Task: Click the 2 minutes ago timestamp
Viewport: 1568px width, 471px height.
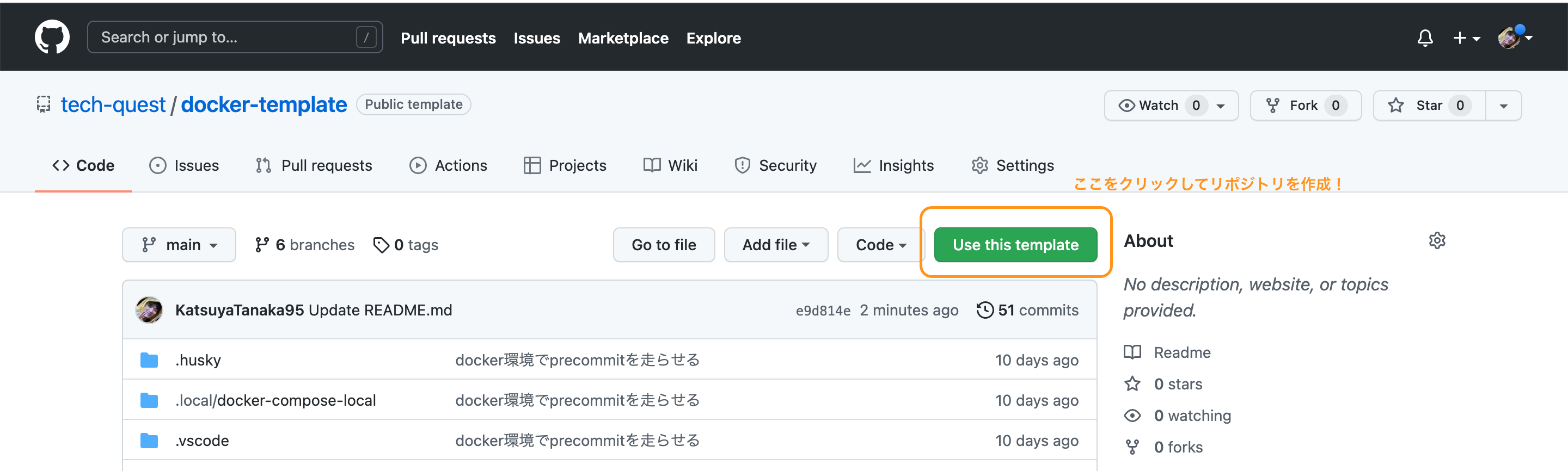Action: 909,310
